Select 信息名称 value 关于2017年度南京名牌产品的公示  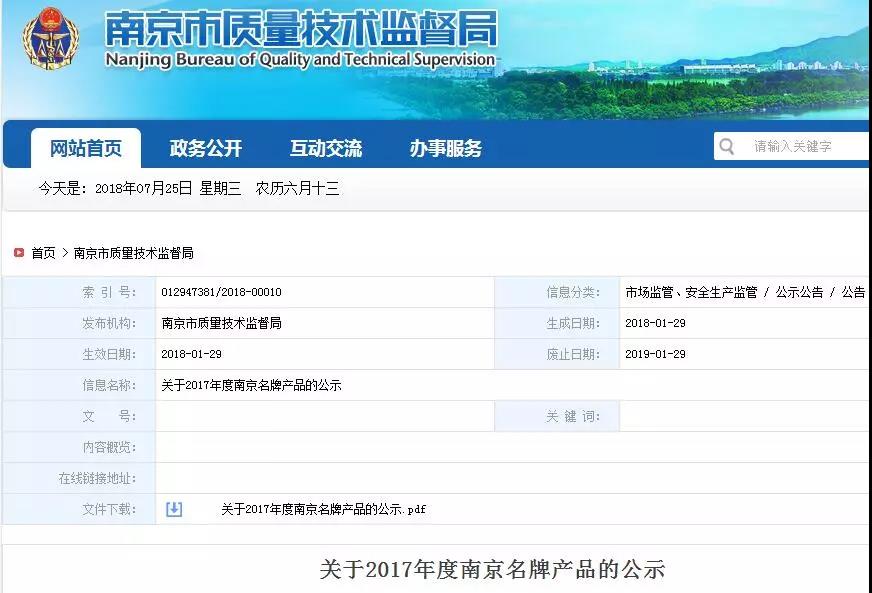251,385
